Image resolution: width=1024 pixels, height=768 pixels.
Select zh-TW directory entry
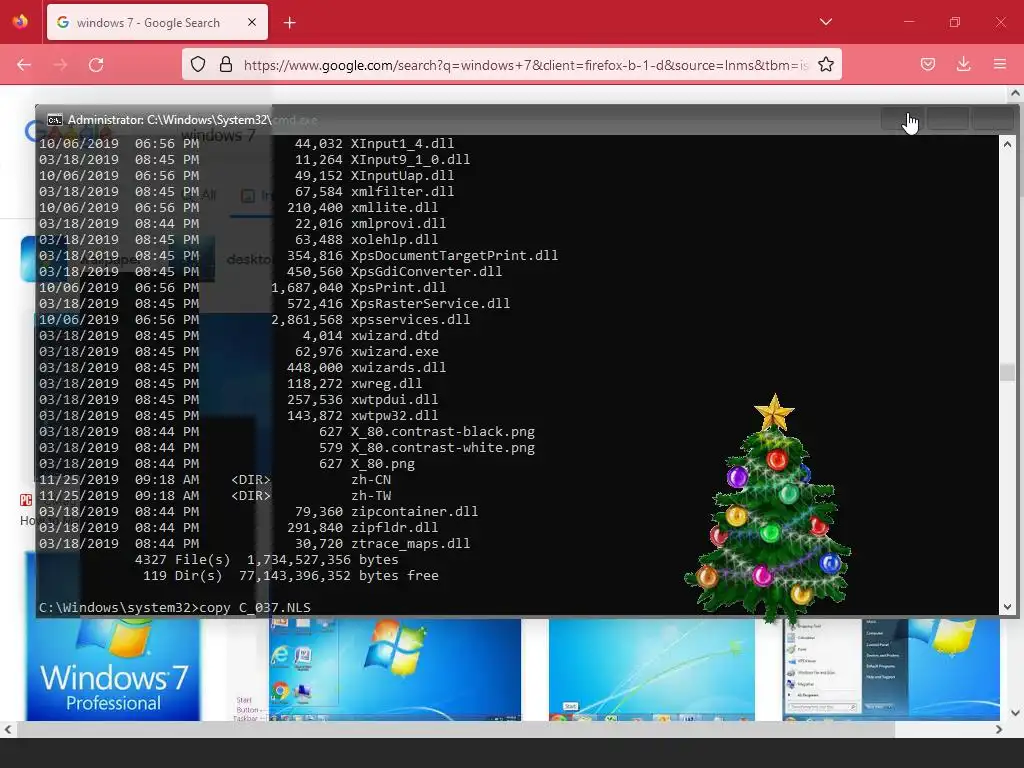(371, 496)
